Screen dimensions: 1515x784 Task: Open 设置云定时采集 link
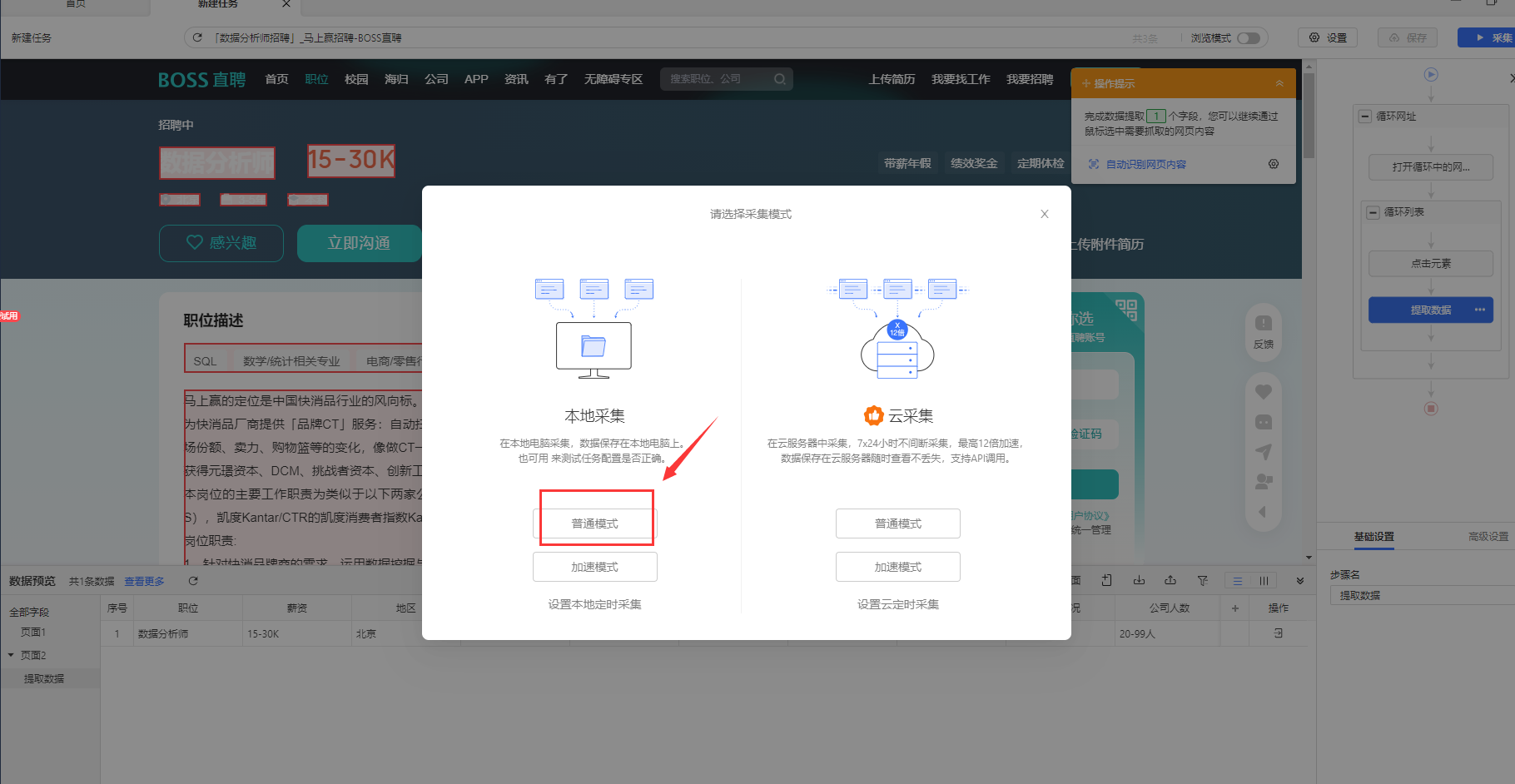click(897, 604)
